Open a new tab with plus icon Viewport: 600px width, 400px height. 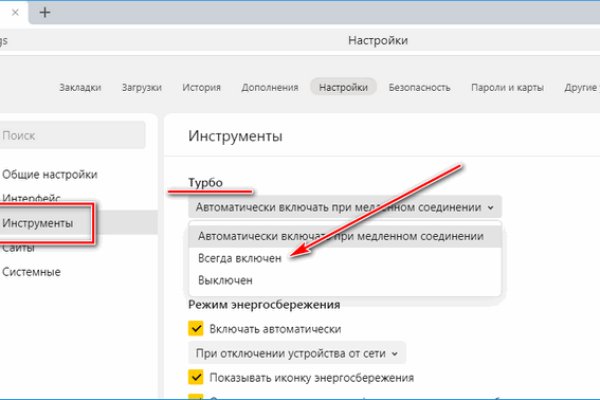[44, 12]
